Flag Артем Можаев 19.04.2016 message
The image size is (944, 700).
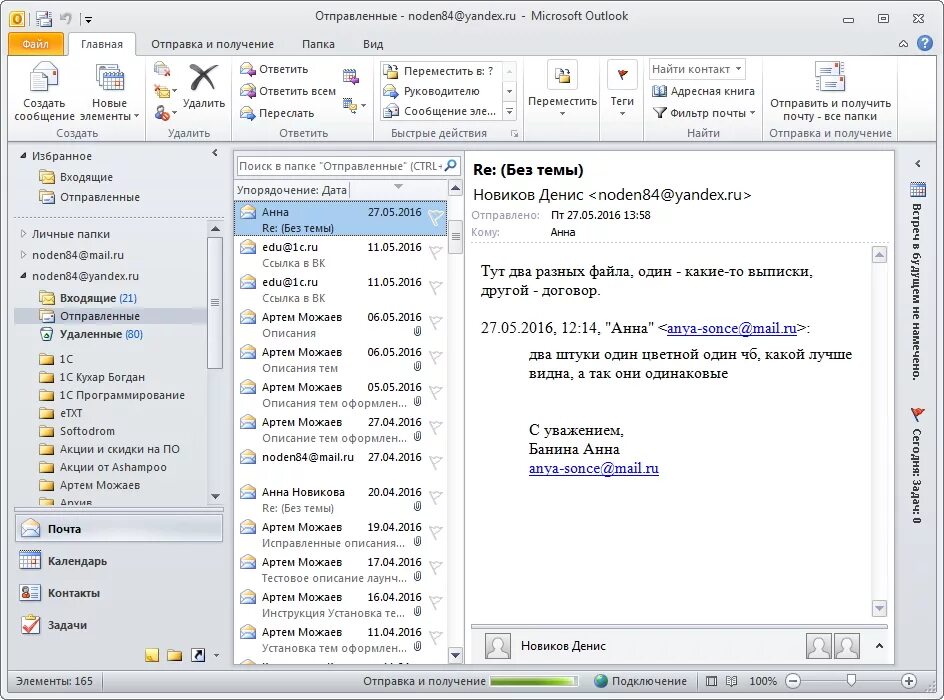click(435, 533)
